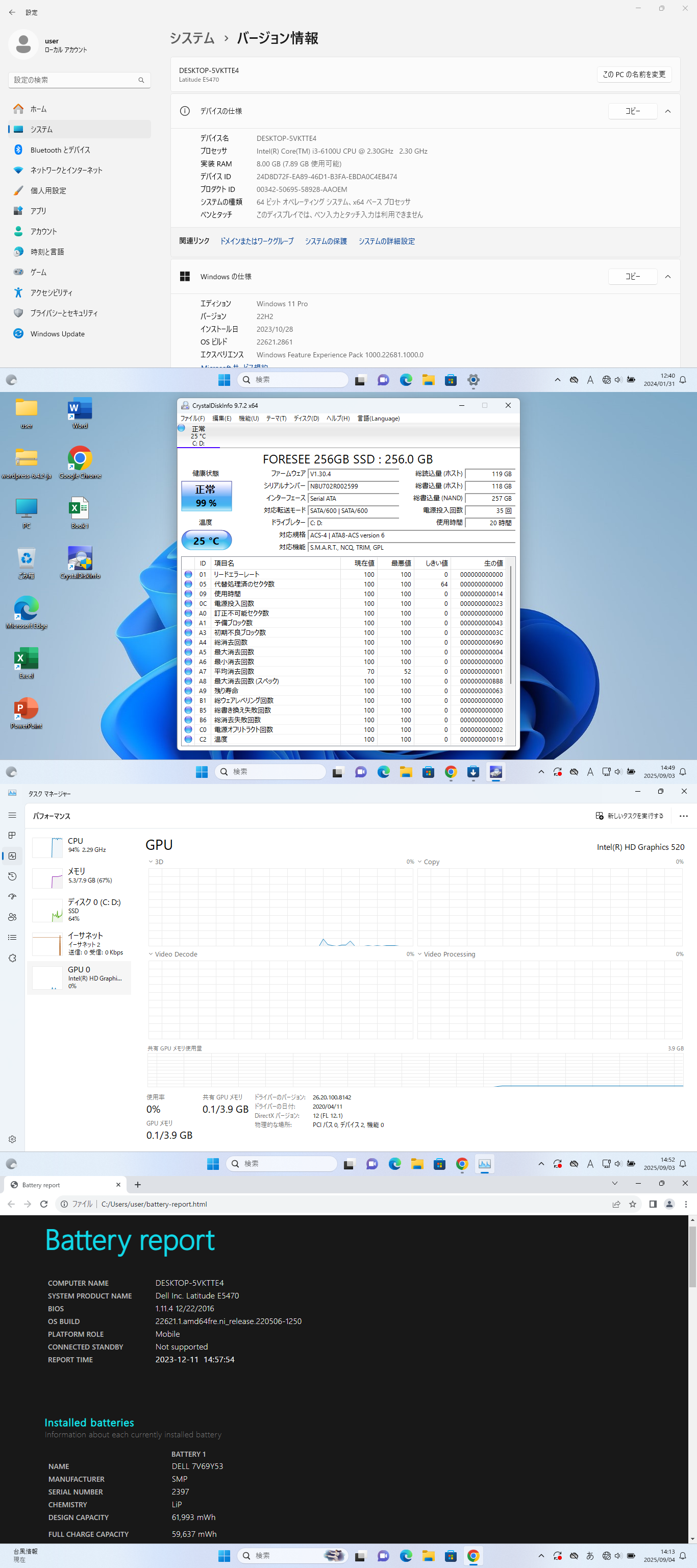
Task: Bookmark the Battery report page with star
Action: pos(633,1204)
